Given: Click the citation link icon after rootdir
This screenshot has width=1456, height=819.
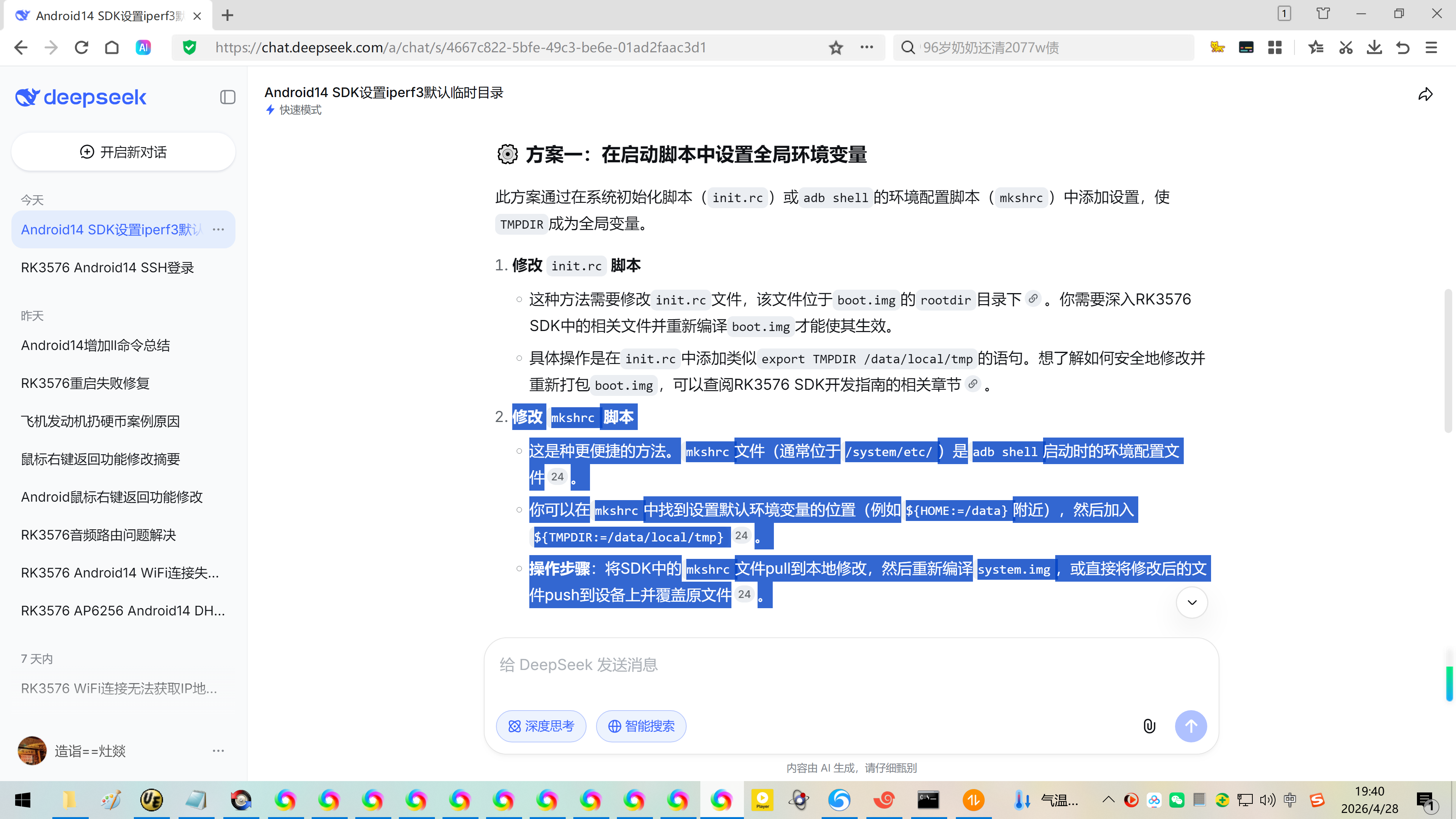Looking at the screenshot, I should click(x=1032, y=298).
